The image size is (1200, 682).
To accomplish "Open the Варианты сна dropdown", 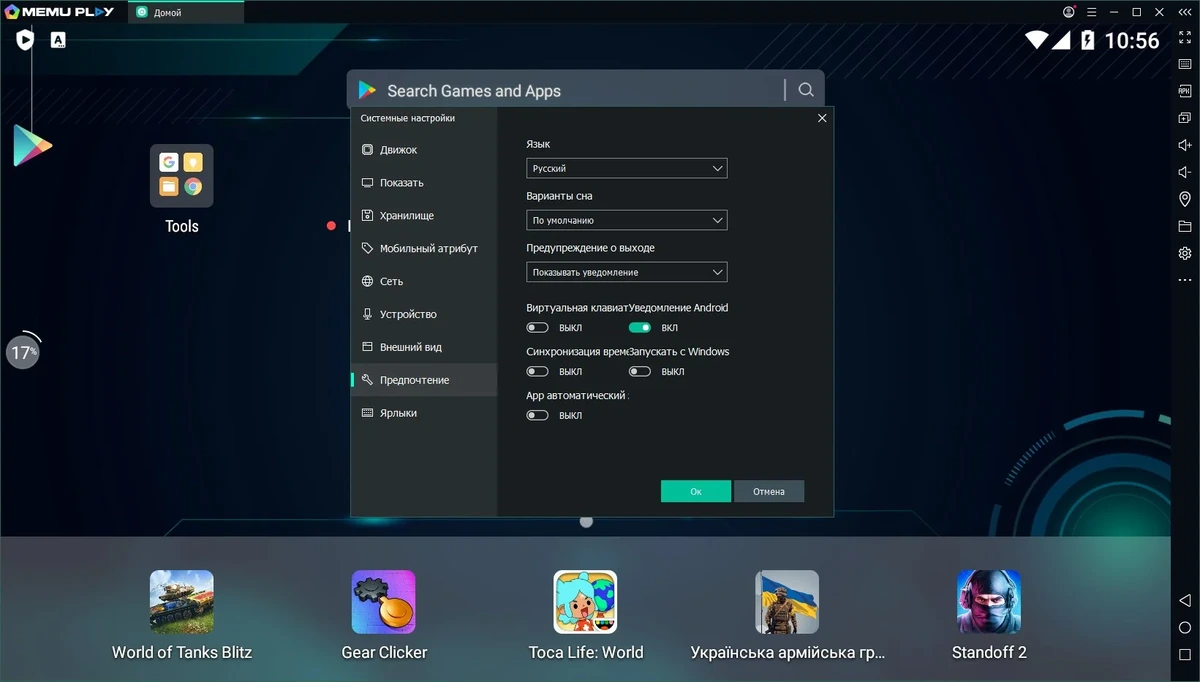I will 627,220.
